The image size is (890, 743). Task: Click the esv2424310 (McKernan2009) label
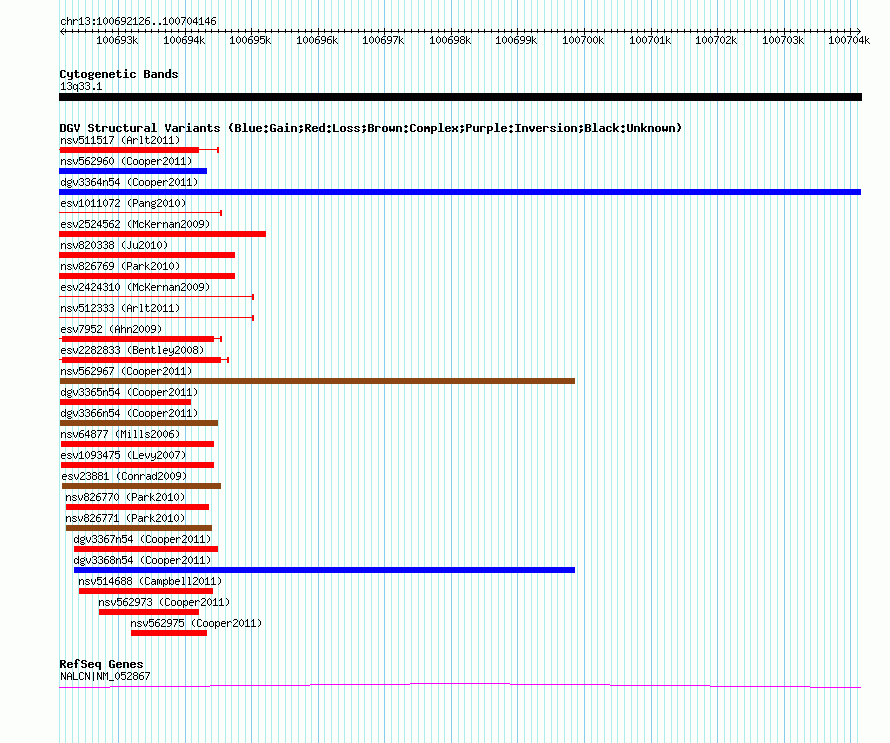coord(135,287)
